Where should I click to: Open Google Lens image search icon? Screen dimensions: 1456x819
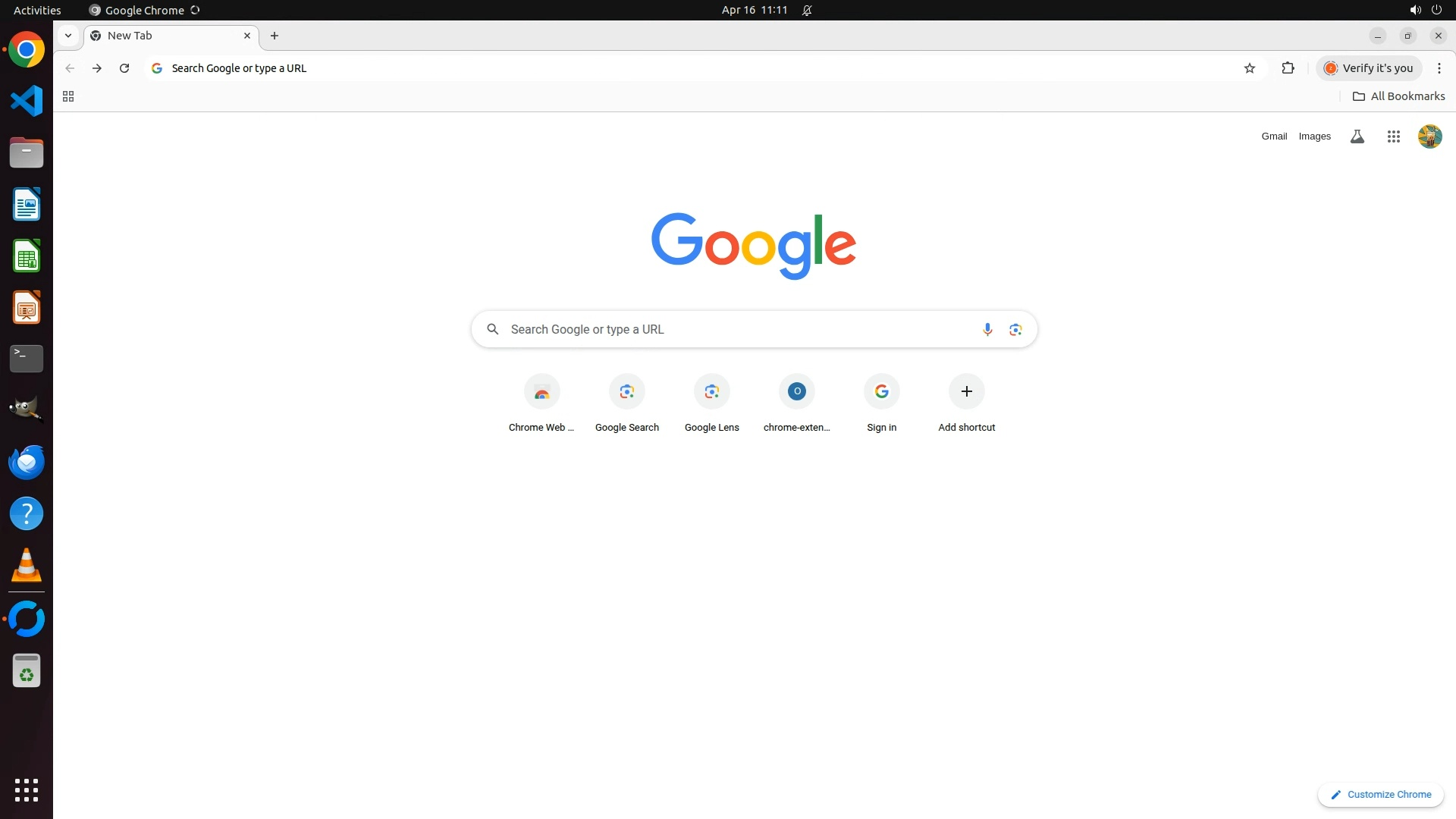(x=1015, y=329)
